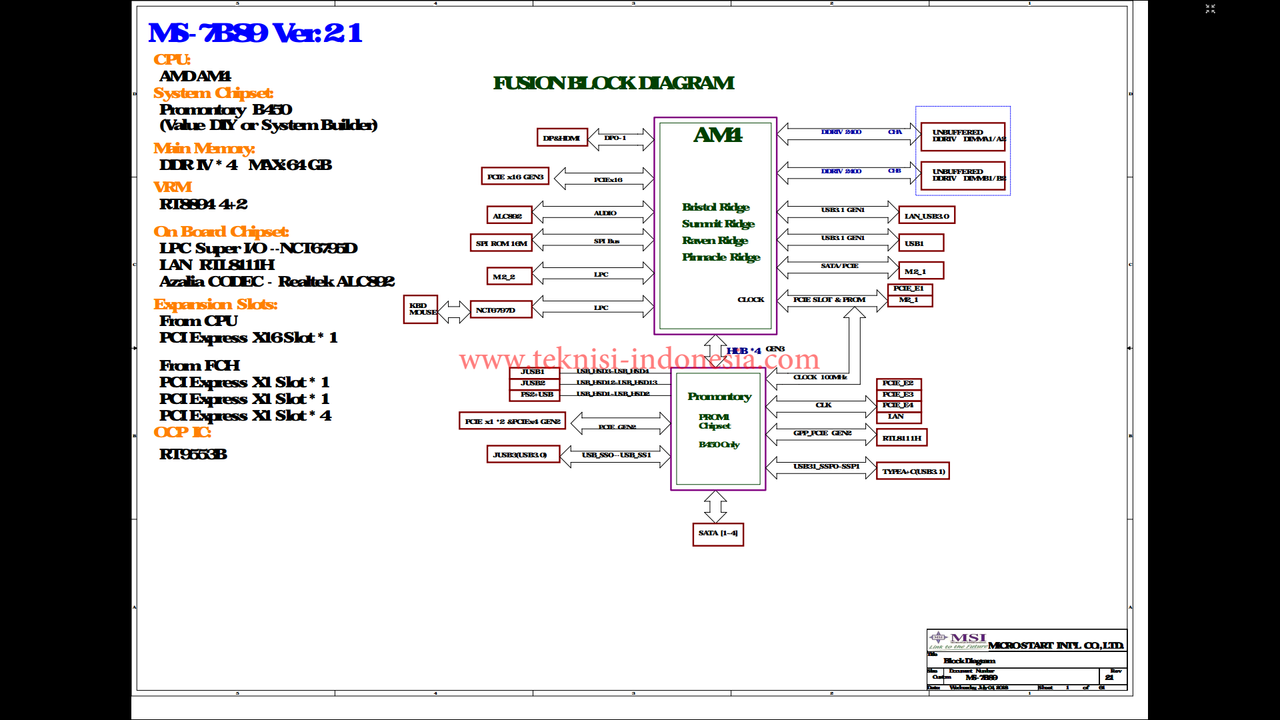The height and width of the screenshot is (720, 1280).
Task: Click the Promontory chipset block title
Action: coord(719,397)
